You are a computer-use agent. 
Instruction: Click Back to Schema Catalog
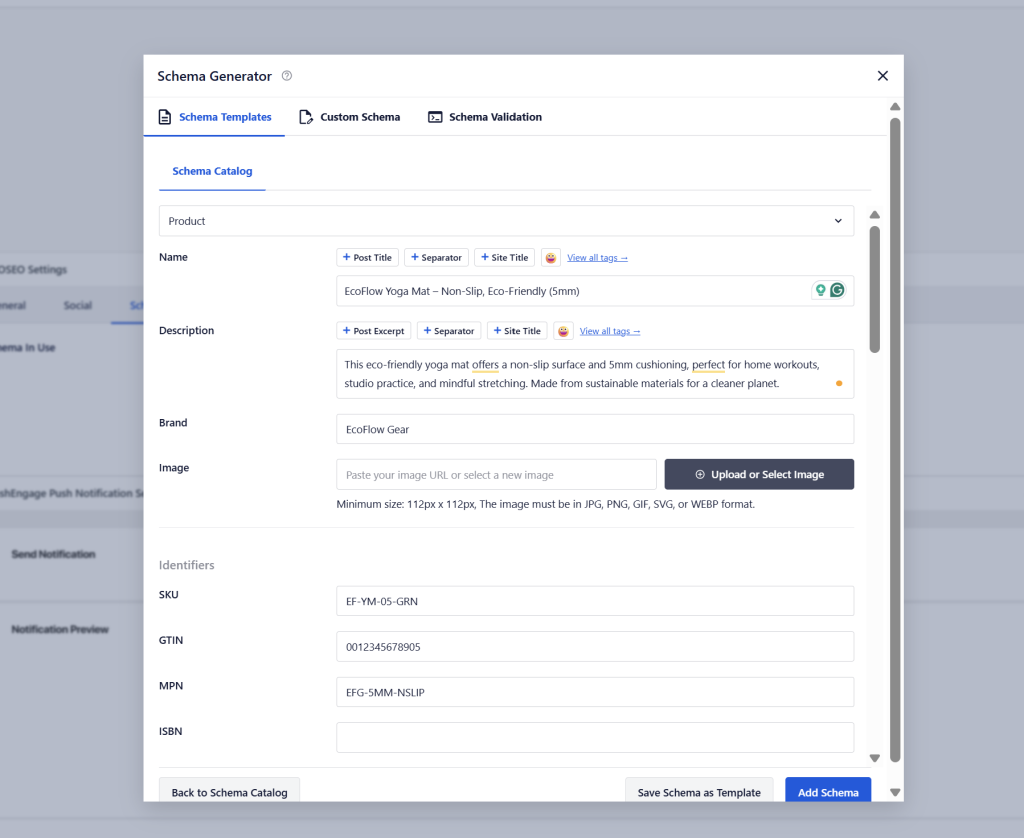click(229, 791)
